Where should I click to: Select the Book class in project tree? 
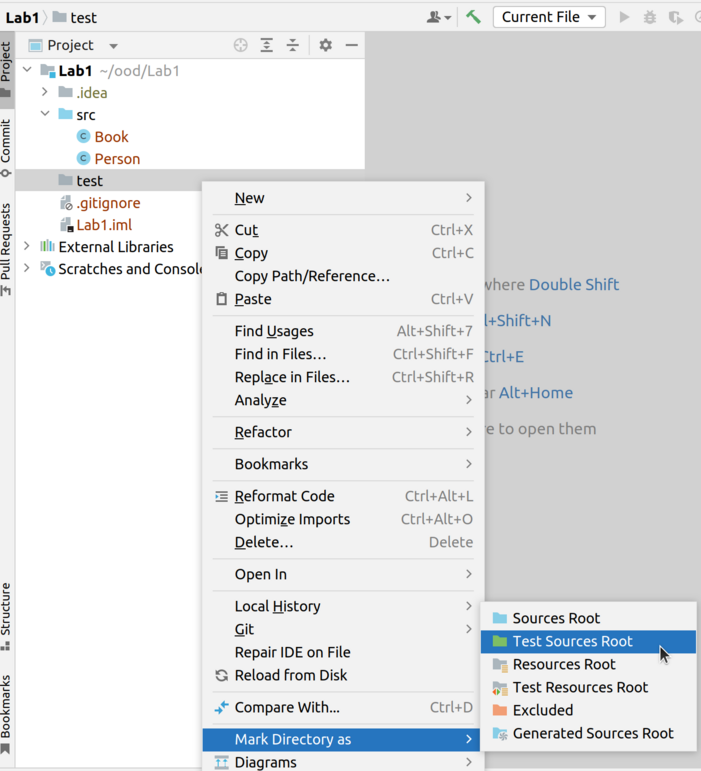pos(111,137)
